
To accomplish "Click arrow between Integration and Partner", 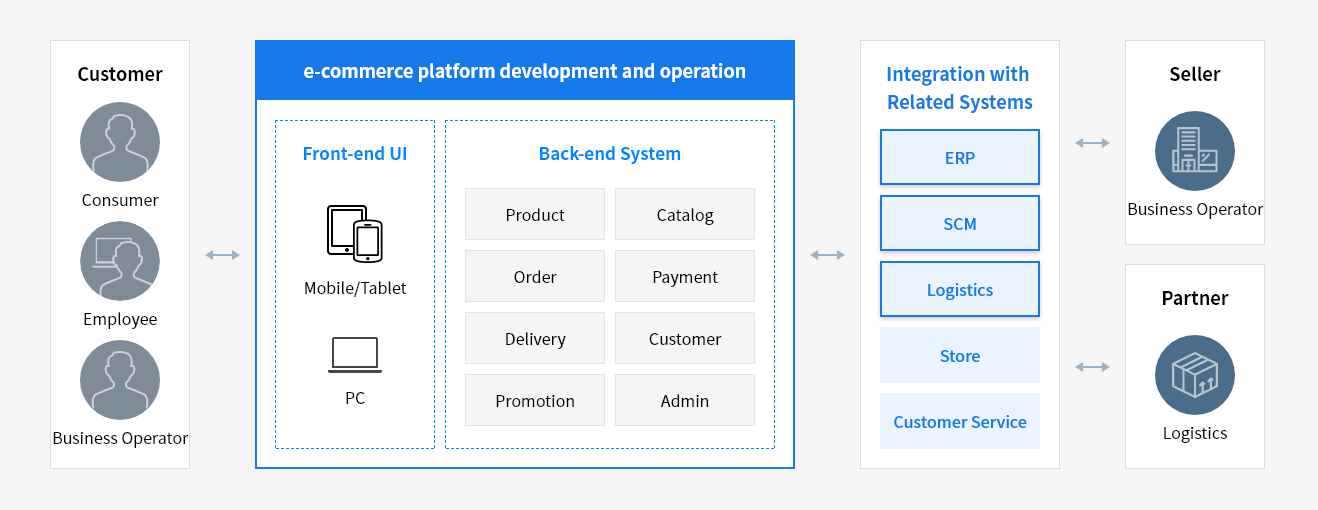I will 1092,367.
